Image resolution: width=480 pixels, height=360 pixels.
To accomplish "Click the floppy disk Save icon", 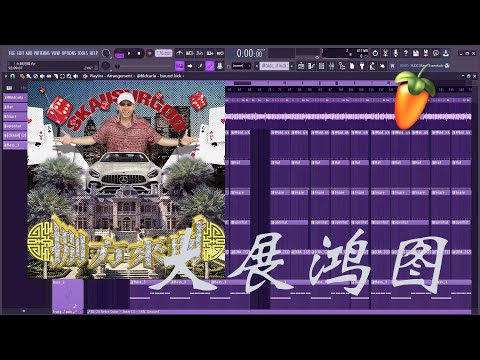I will click(416, 53).
